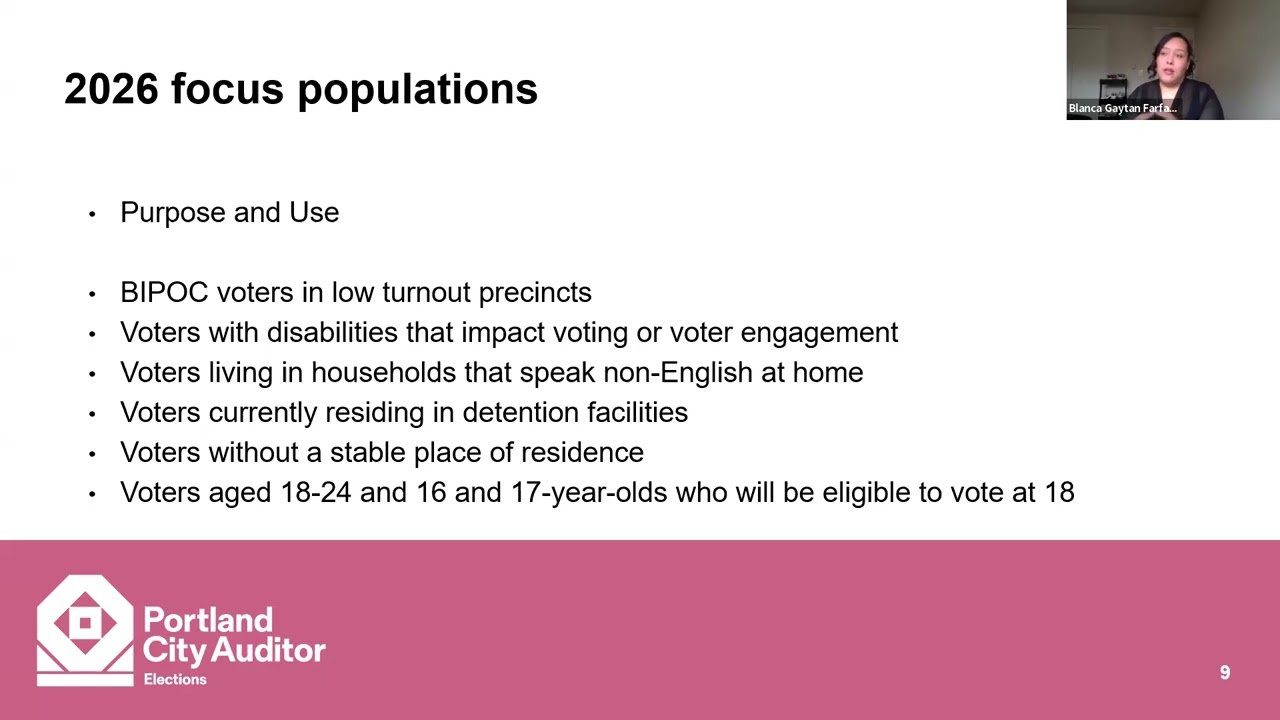This screenshot has width=1280, height=720.
Task: Click the bullet dot before Purpose and Use
Action: pyautogui.click(x=92, y=213)
